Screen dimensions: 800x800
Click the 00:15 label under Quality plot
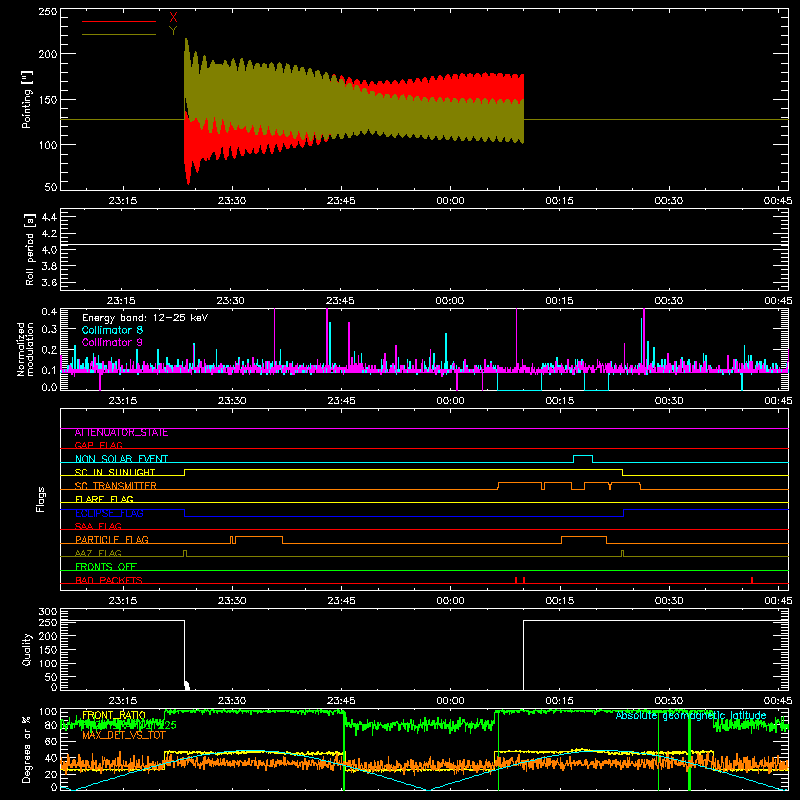560,701
